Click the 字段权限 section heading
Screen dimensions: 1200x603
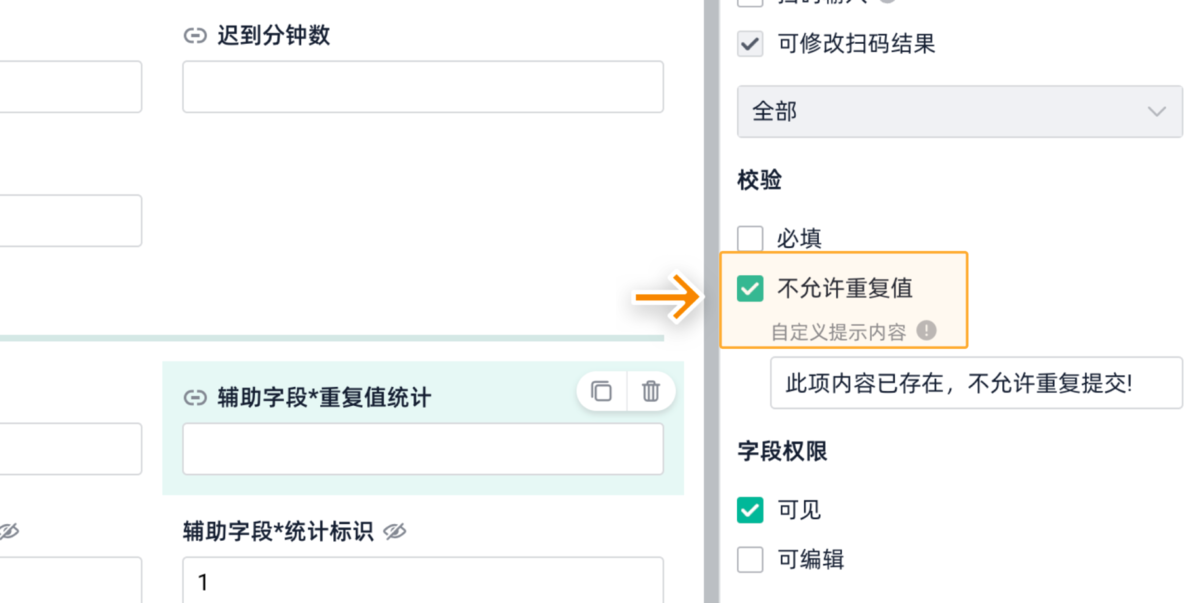[782, 452]
